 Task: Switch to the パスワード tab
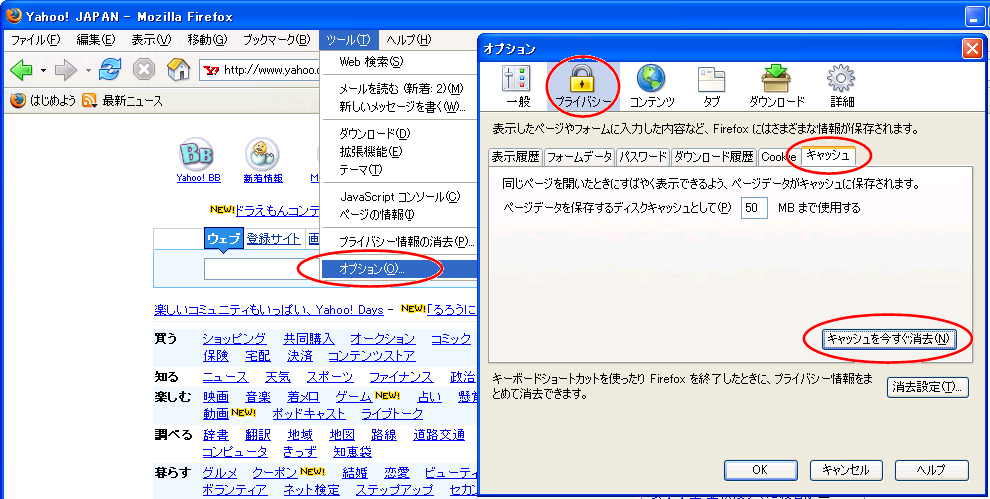coord(642,157)
